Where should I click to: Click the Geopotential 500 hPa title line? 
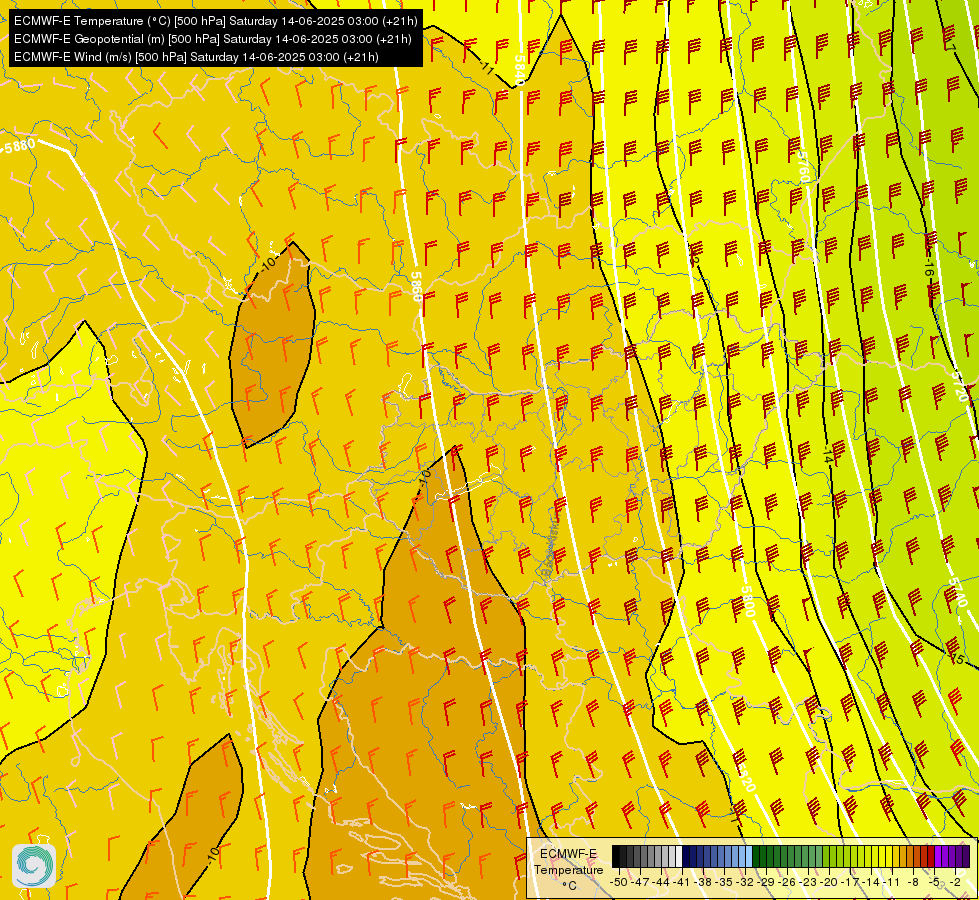212,39
